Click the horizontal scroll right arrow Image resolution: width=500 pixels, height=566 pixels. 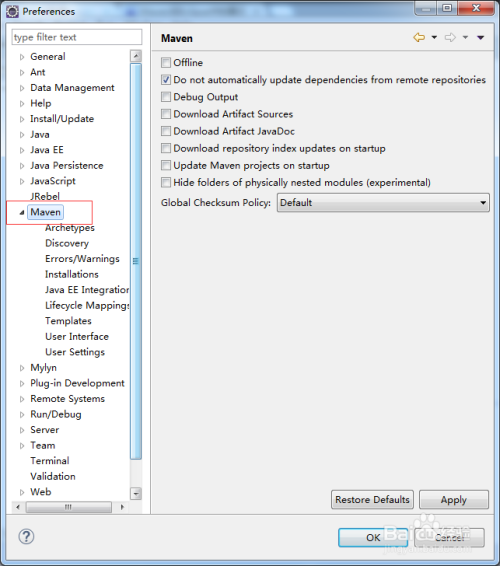click(122, 507)
